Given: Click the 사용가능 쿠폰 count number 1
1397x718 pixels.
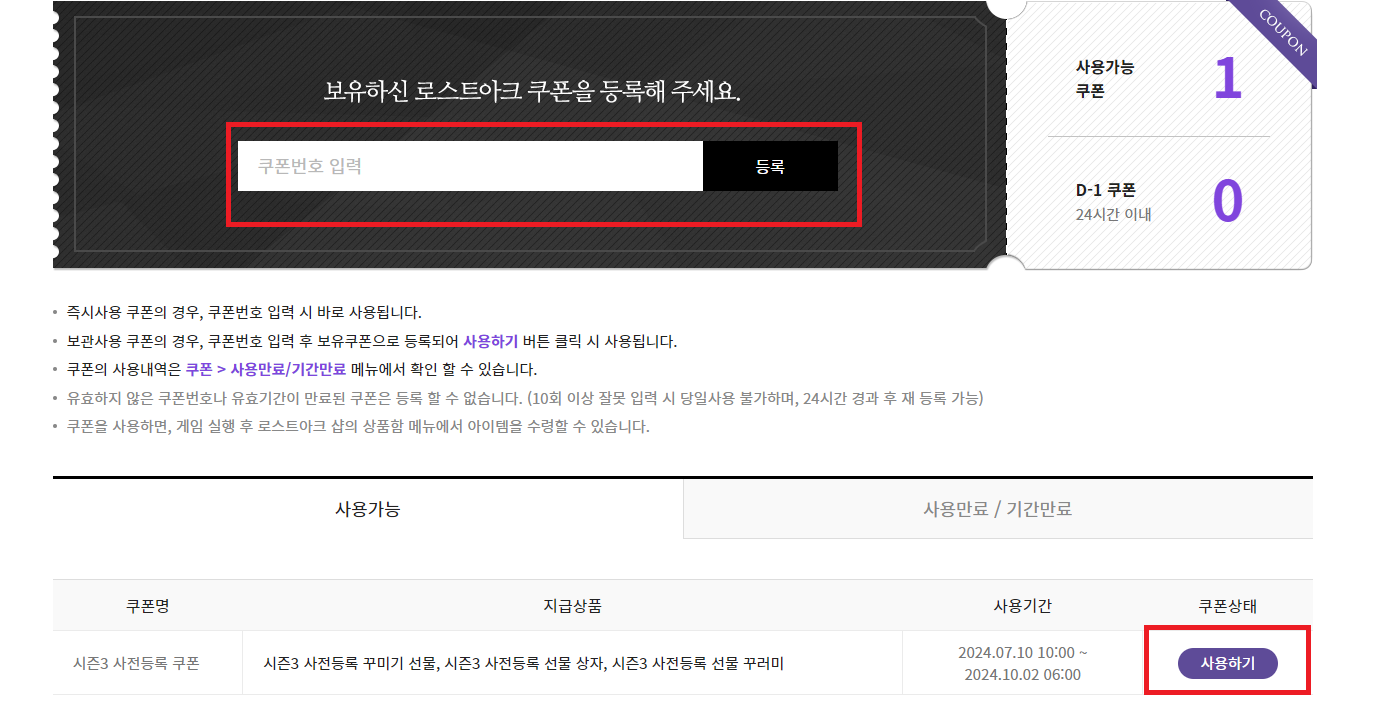Looking at the screenshot, I should pos(1227,79).
